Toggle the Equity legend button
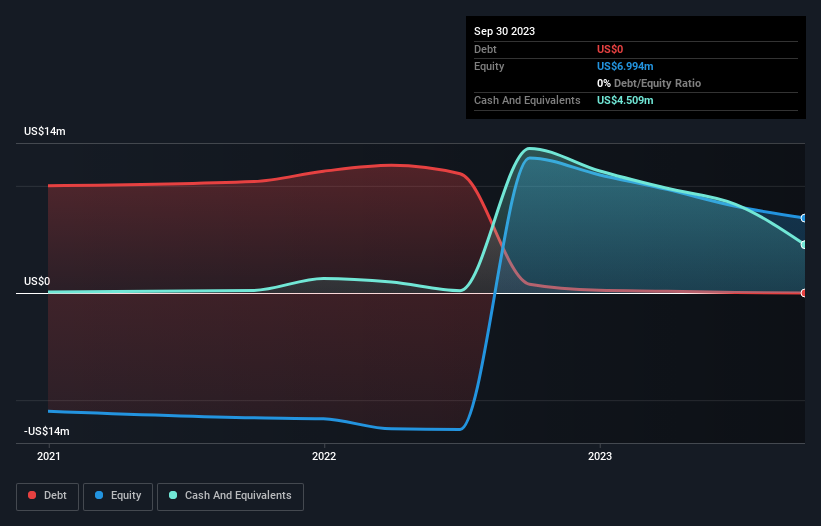The height and width of the screenshot is (526, 821). tap(118, 496)
